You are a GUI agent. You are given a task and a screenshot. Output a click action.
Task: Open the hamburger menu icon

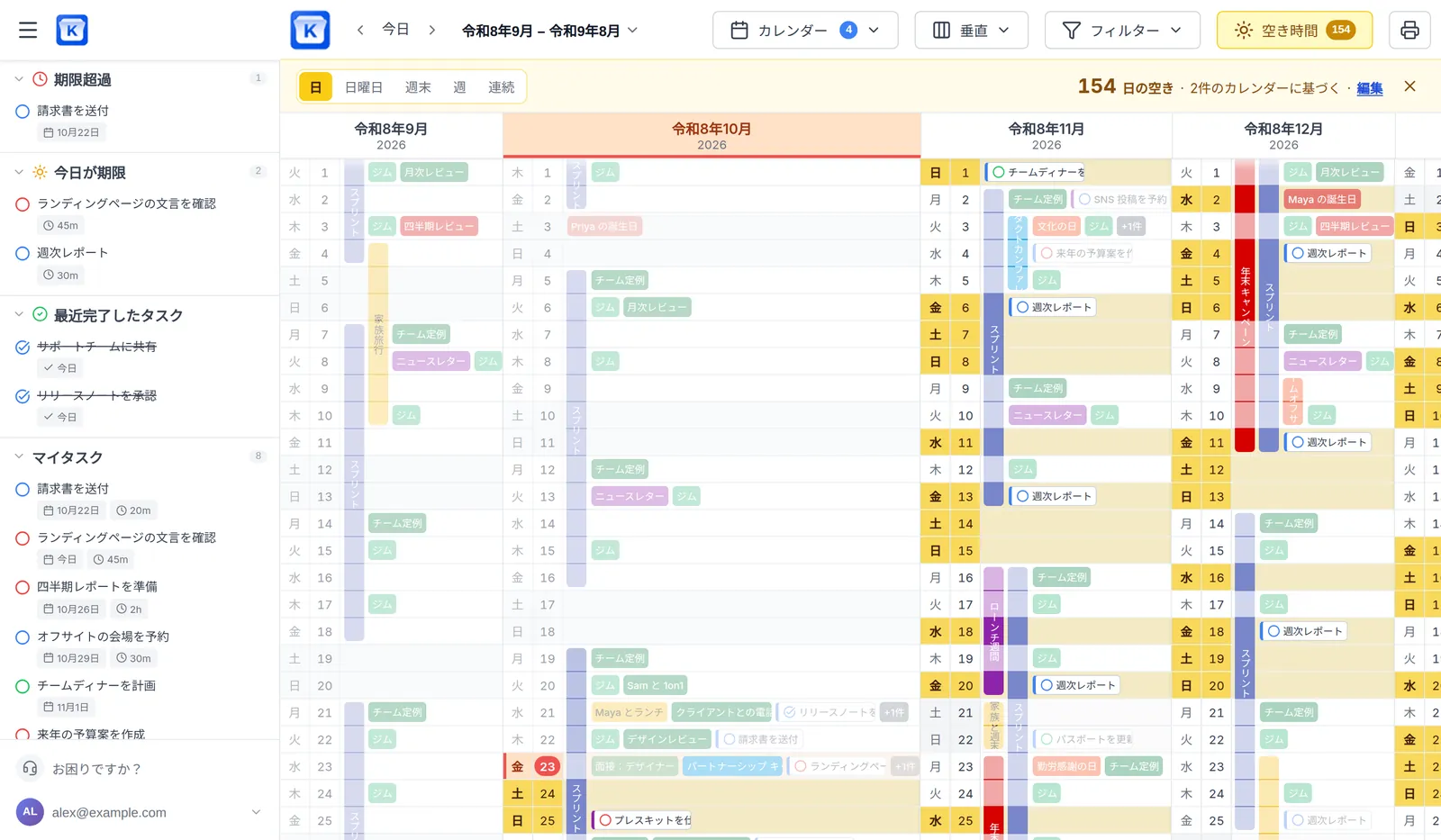tap(28, 30)
